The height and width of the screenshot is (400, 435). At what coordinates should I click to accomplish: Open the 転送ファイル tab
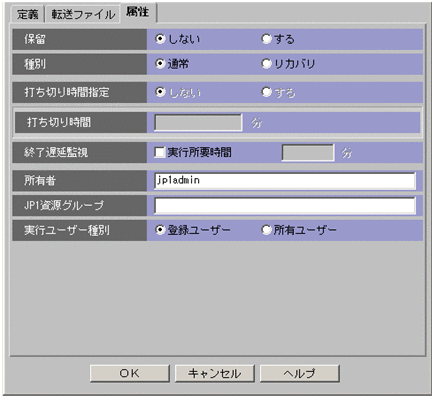83,15
